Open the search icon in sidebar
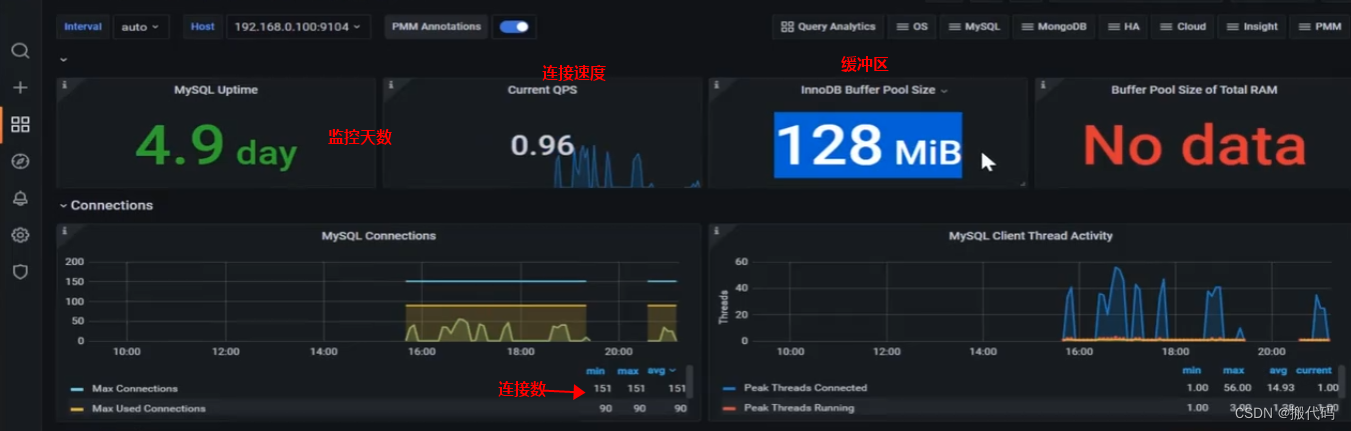Image resolution: width=1351 pixels, height=431 pixels. click(x=20, y=51)
